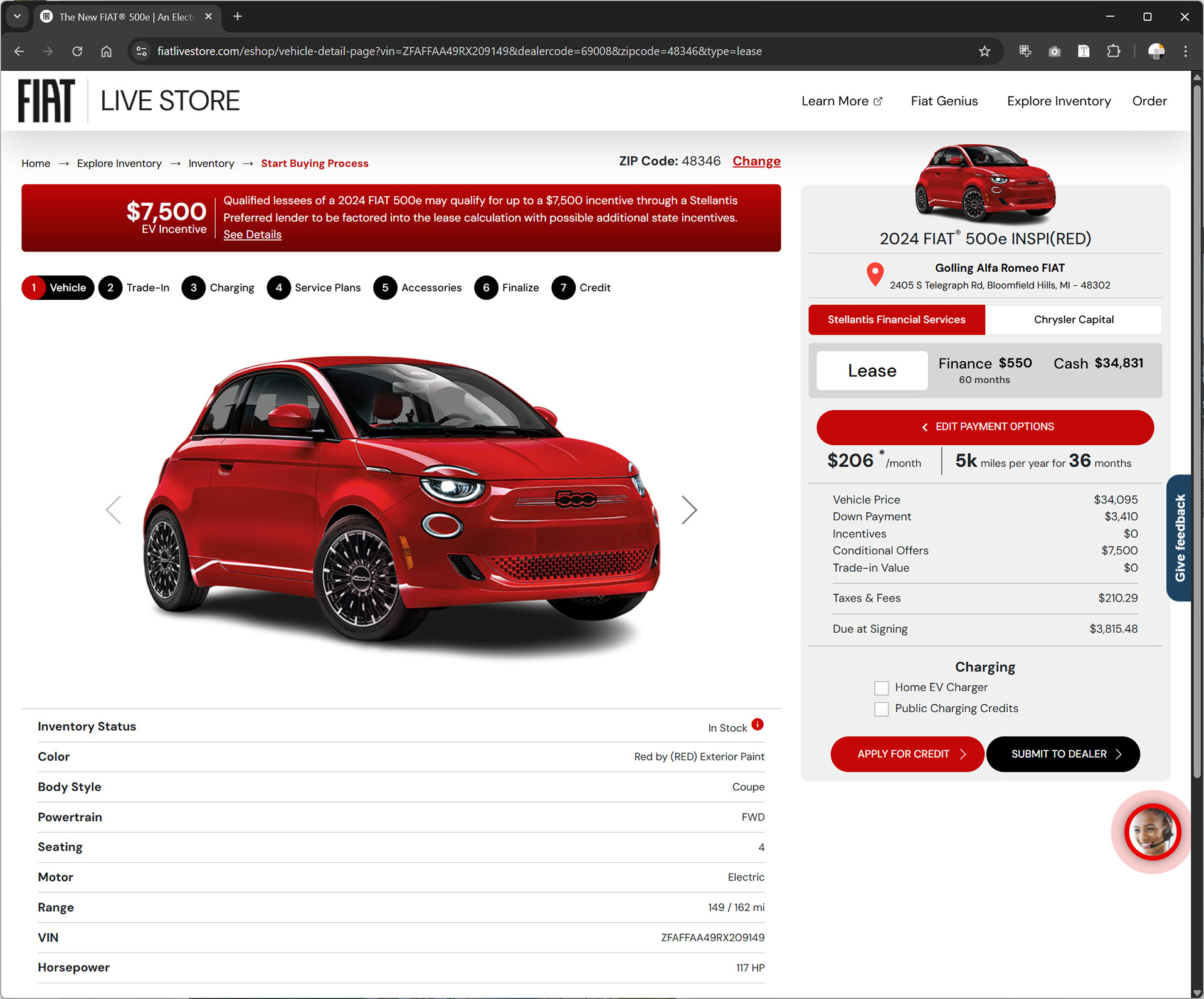This screenshot has width=1204, height=999.
Task: Select step 6 Finalize
Action: coord(507,288)
